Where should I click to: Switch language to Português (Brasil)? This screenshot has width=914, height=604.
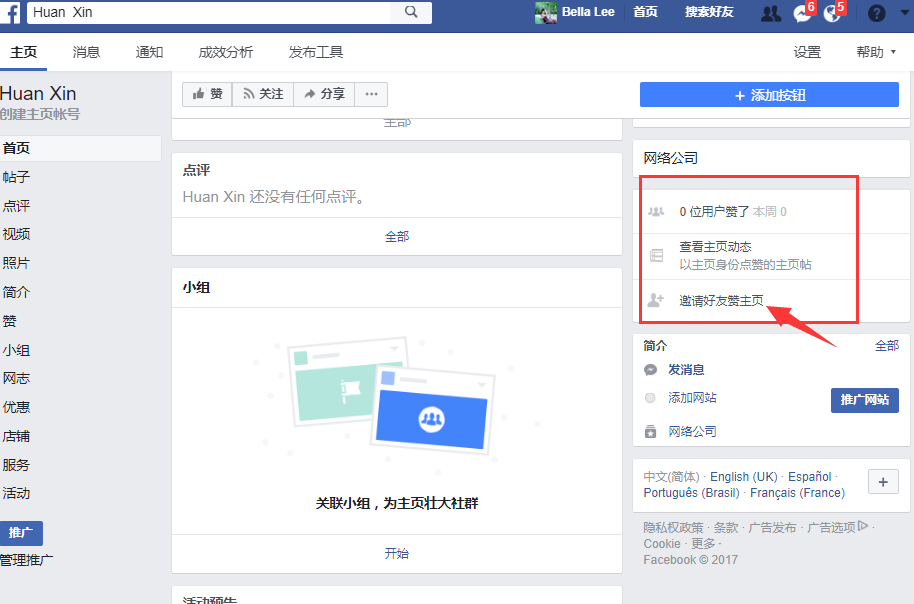pyautogui.click(x=691, y=493)
